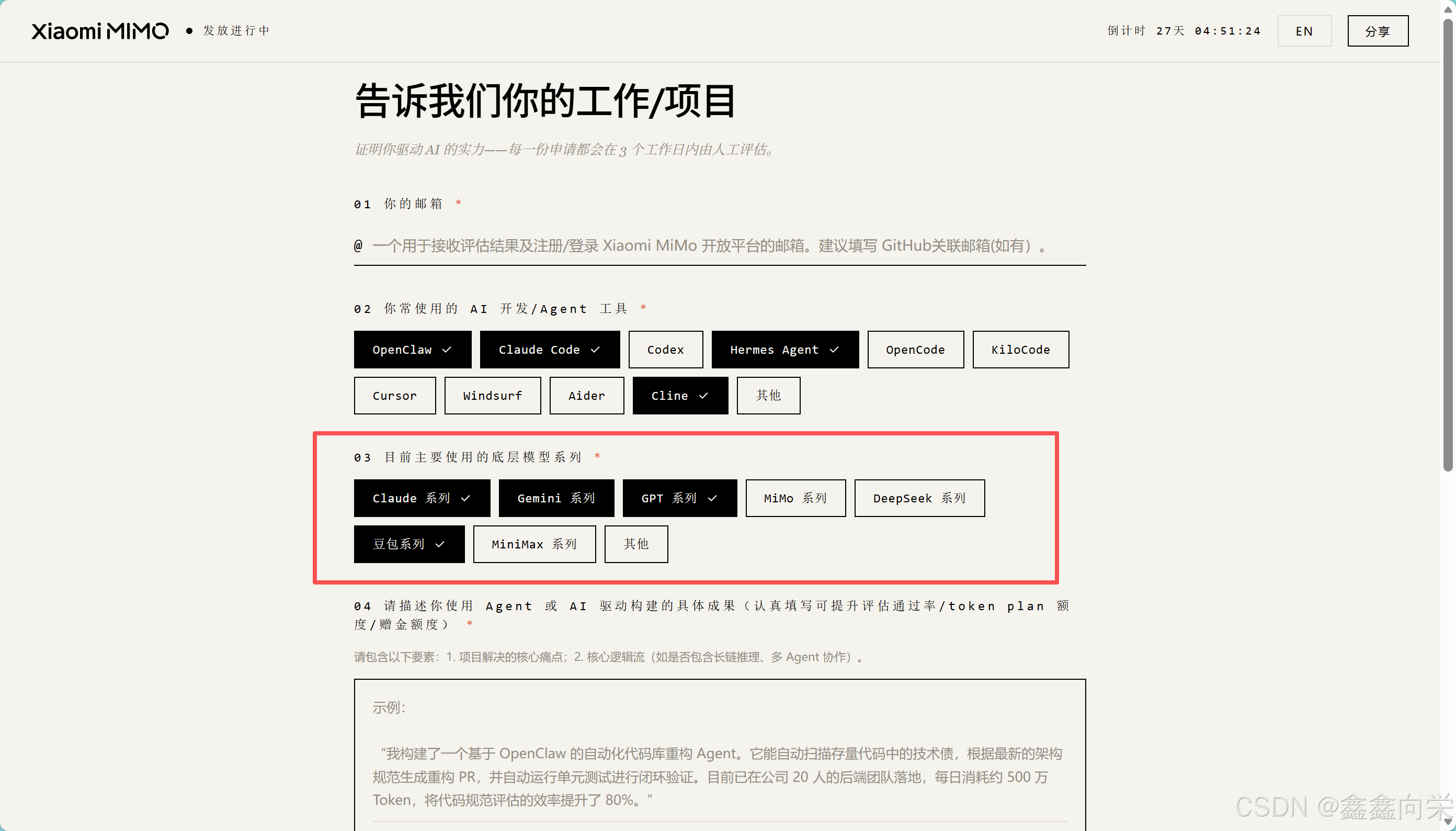Image resolution: width=1456 pixels, height=831 pixels.
Task: Select the DeepSeek 系列 model option
Action: coord(919,498)
